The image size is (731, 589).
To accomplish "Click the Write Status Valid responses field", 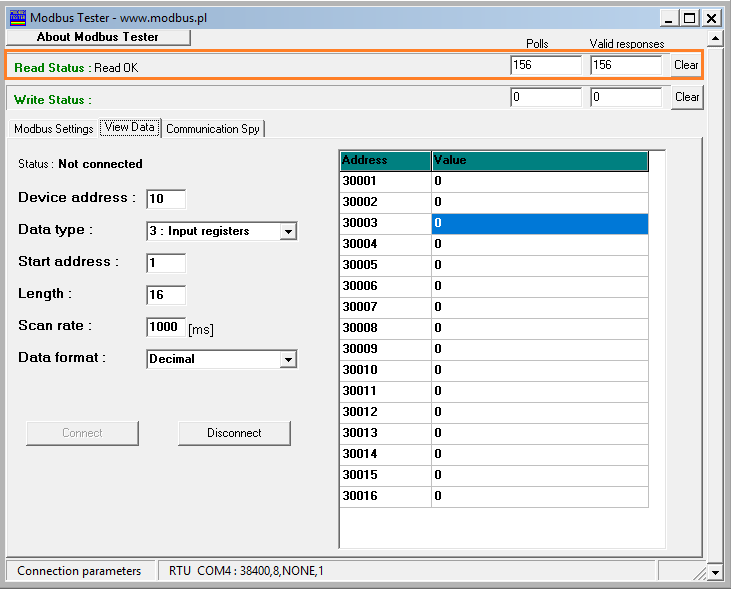I will tap(626, 97).
